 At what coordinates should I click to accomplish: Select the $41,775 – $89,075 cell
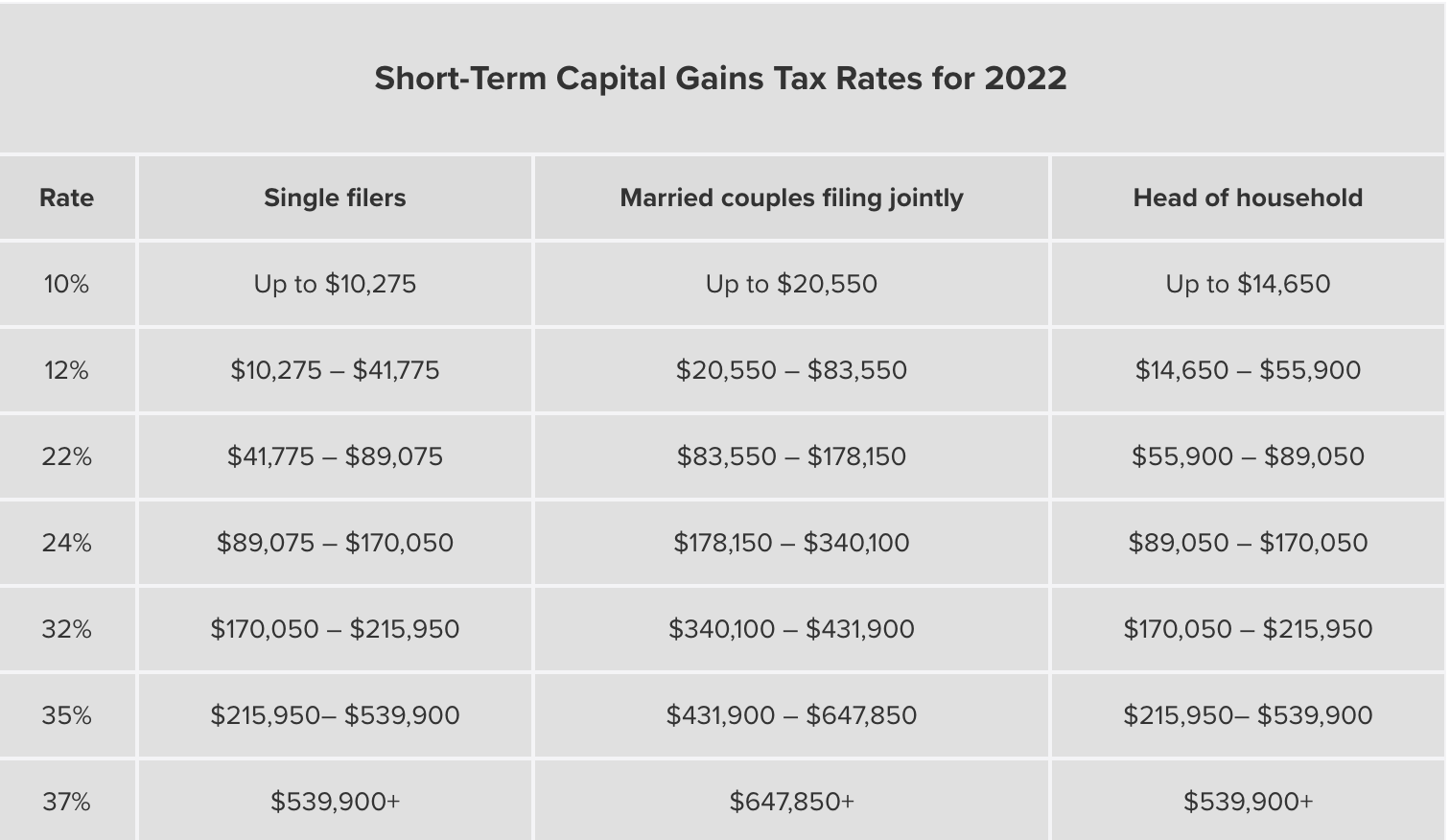coord(335,456)
